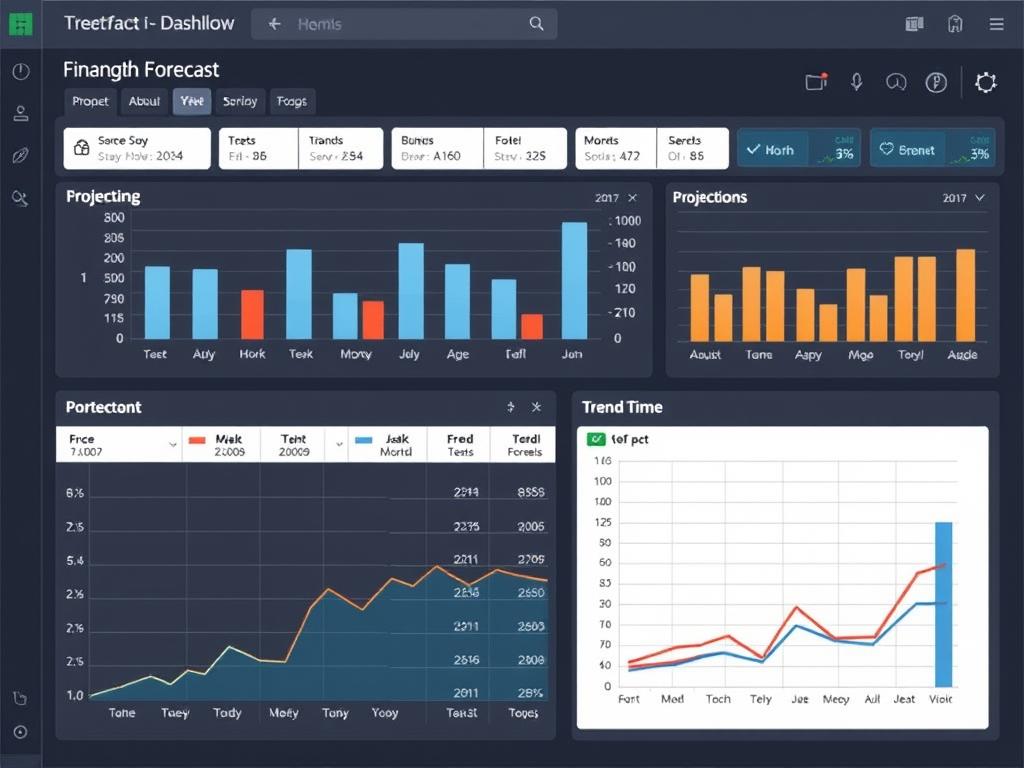Click inside the Hemis search field
Viewport: 1024px width, 768px height.
pos(400,23)
